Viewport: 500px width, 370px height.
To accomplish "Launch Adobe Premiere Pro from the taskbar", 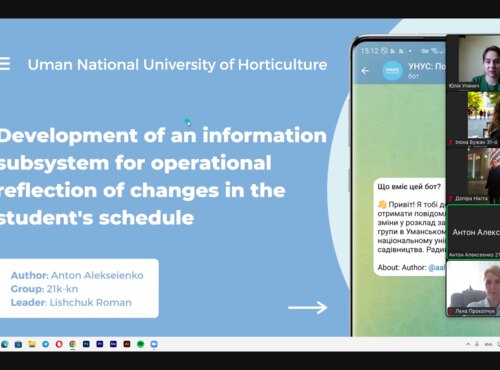I will point(100,344).
